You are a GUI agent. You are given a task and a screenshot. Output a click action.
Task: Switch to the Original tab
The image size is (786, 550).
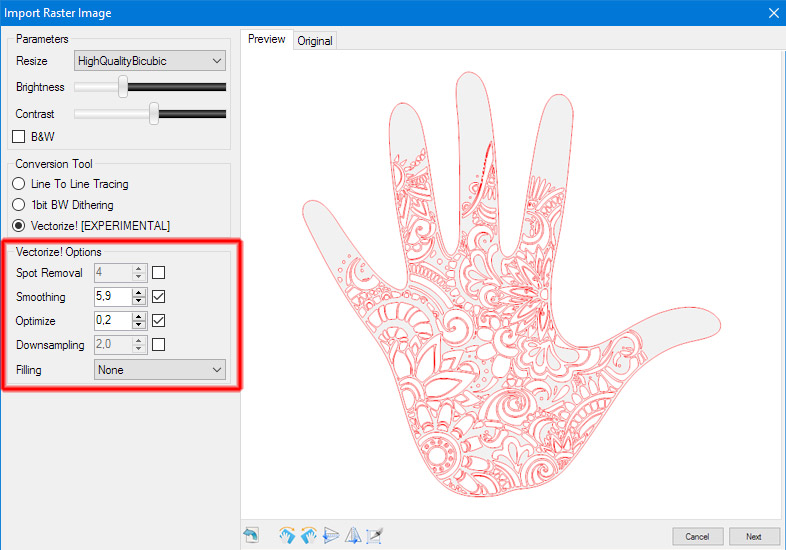tap(315, 41)
